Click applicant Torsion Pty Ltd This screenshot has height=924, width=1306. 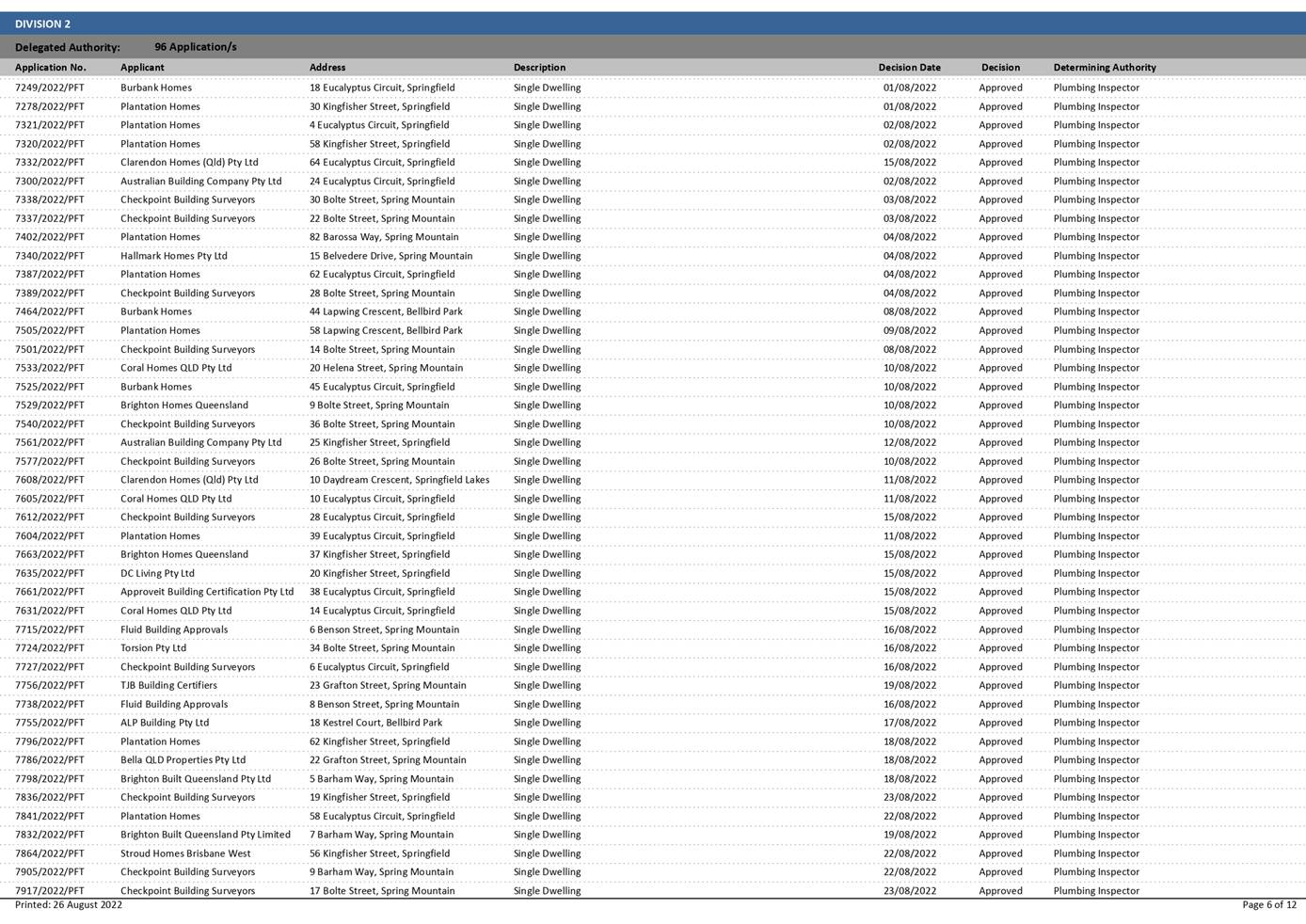coord(153,648)
